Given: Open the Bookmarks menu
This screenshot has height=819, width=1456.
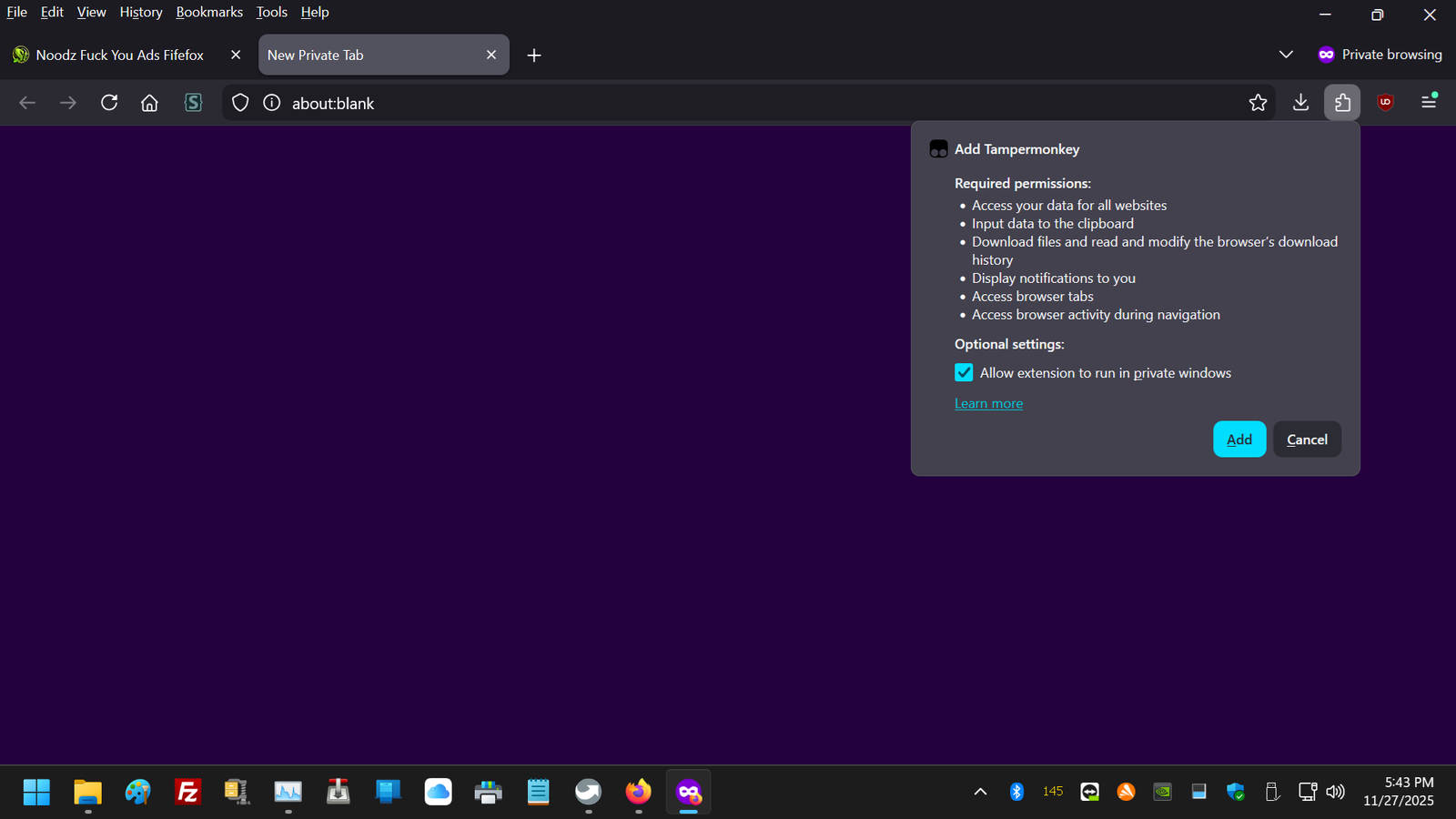Looking at the screenshot, I should 209,12.
